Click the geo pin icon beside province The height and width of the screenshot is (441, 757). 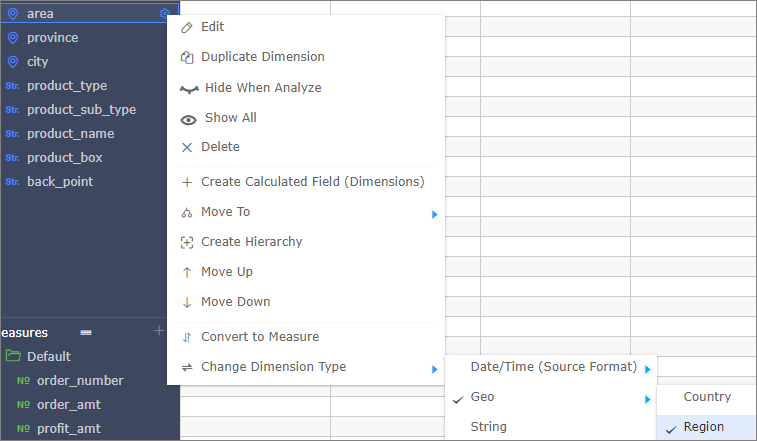(13, 38)
